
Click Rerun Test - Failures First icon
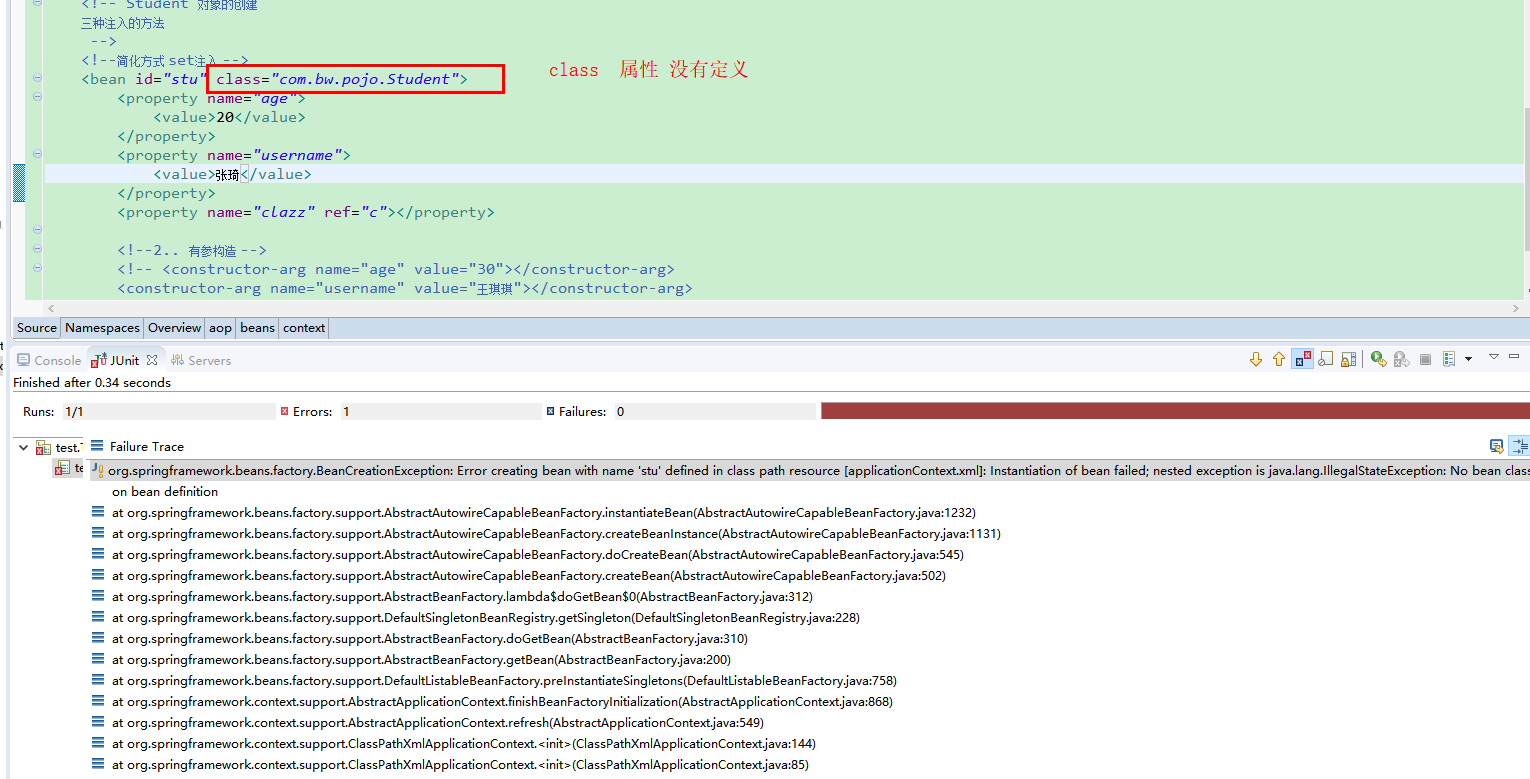pos(1402,358)
